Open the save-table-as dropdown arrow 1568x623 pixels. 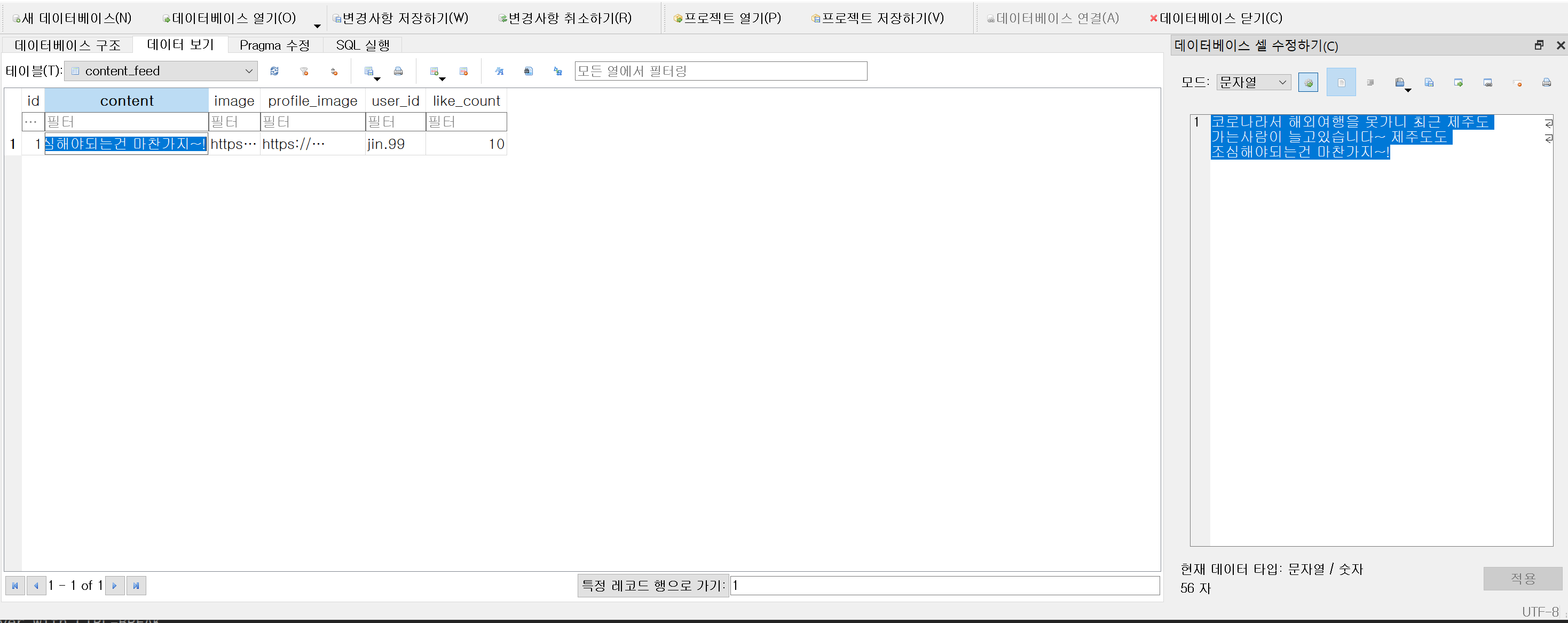(377, 79)
